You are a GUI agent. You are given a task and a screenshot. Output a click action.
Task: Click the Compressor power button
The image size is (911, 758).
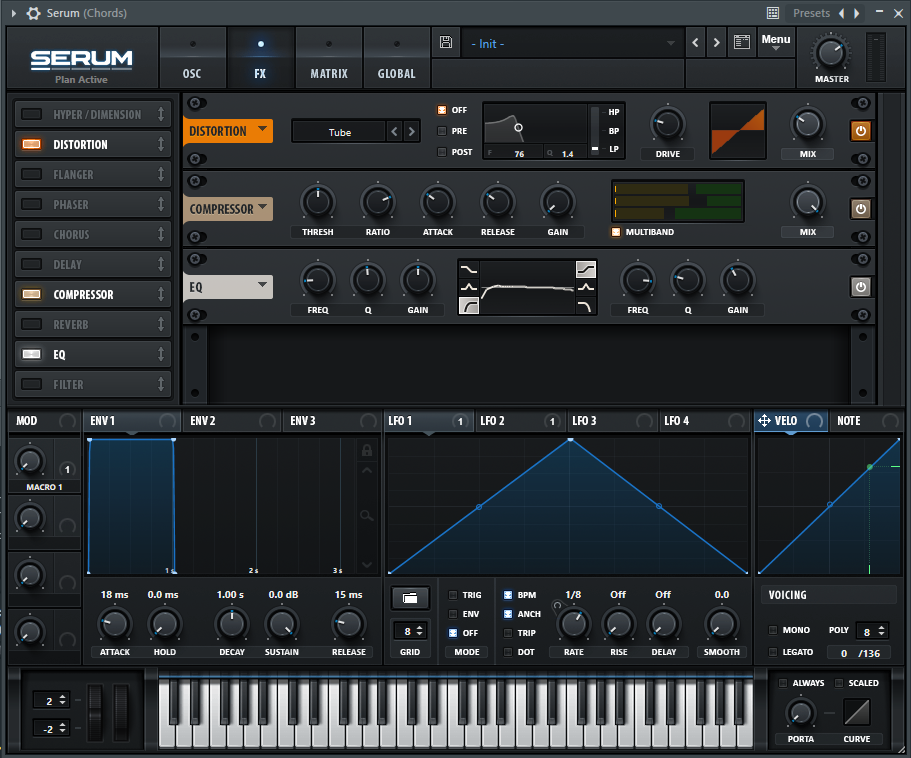[x=860, y=209]
